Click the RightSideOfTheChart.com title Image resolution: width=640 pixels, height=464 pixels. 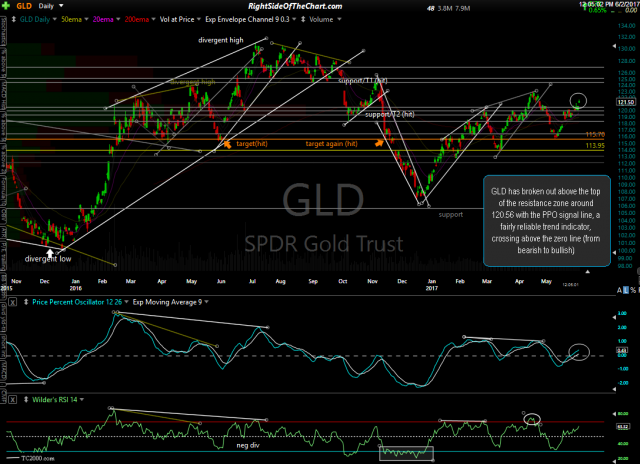coord(295,6)
